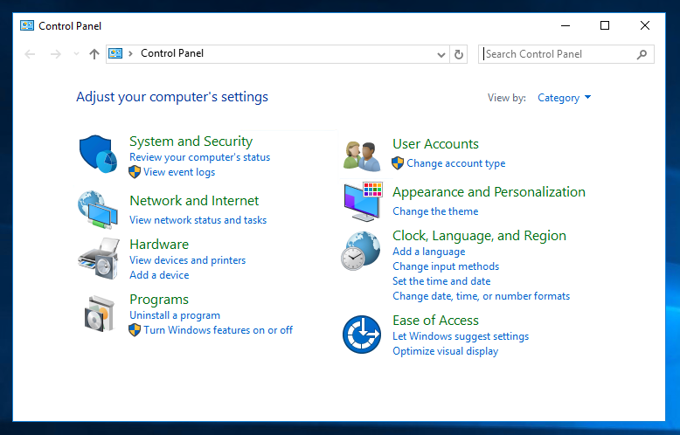Open the Network and Internet globe icon

[x=98, y=209]
